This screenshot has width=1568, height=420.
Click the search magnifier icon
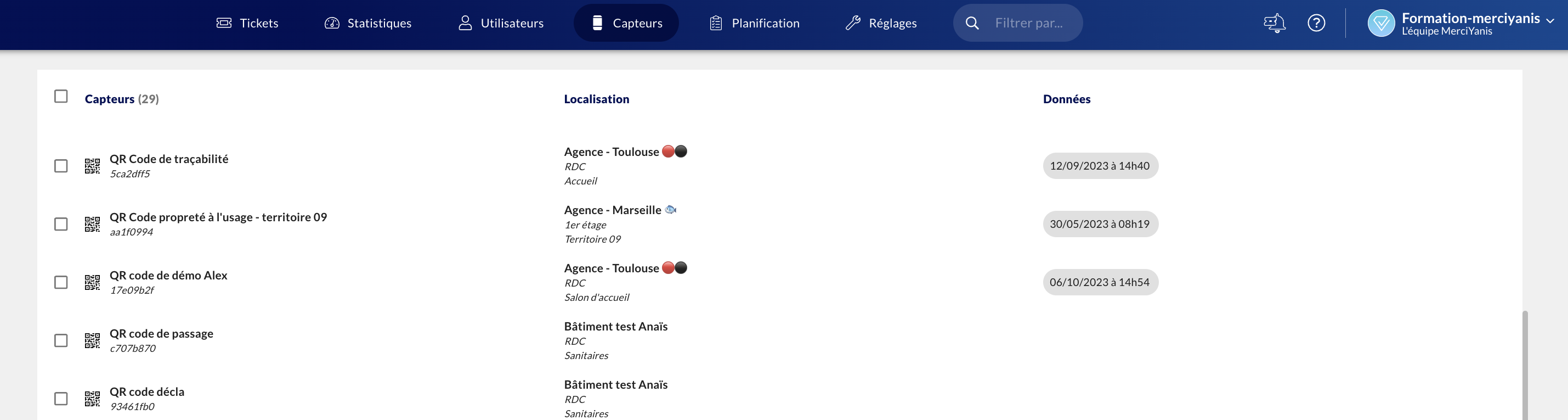tap(972, 23)
